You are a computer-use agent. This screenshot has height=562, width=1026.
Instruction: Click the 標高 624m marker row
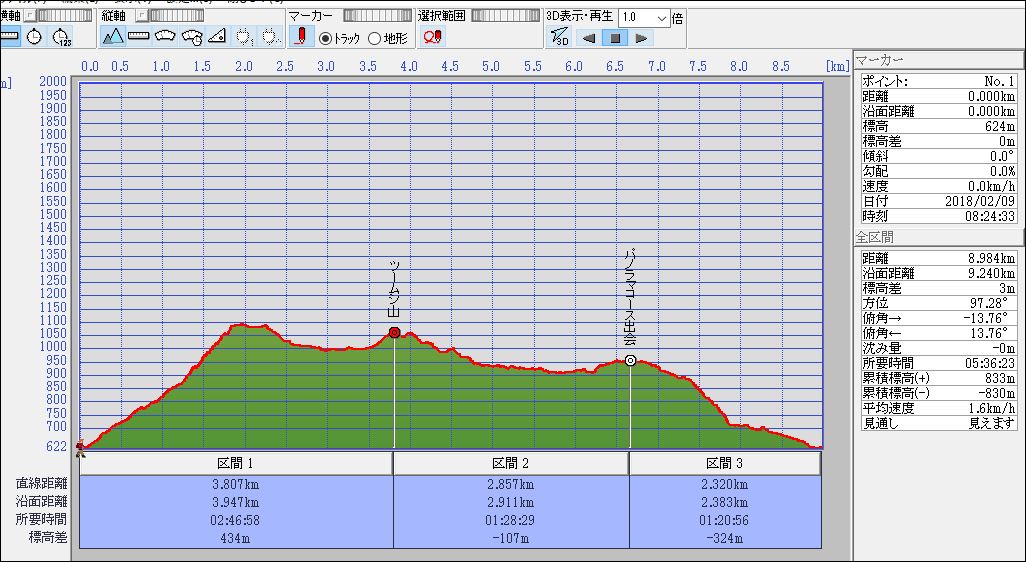938,126
